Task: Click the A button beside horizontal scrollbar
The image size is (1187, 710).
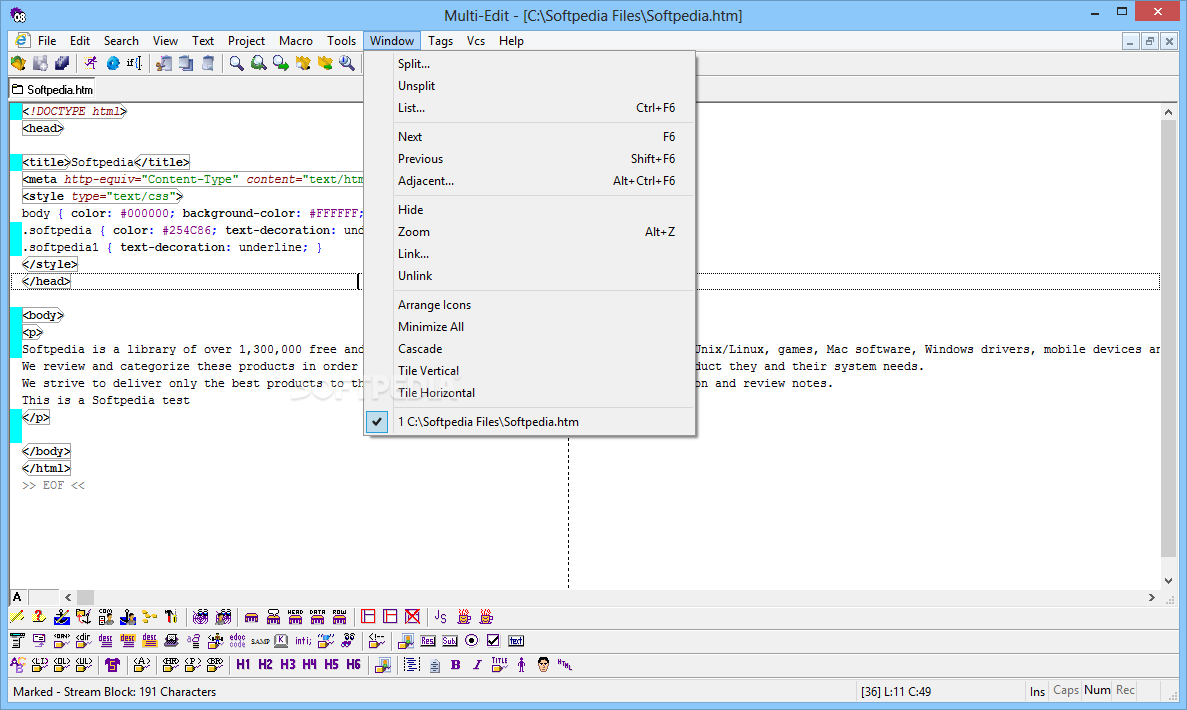Action: (17, 597)
